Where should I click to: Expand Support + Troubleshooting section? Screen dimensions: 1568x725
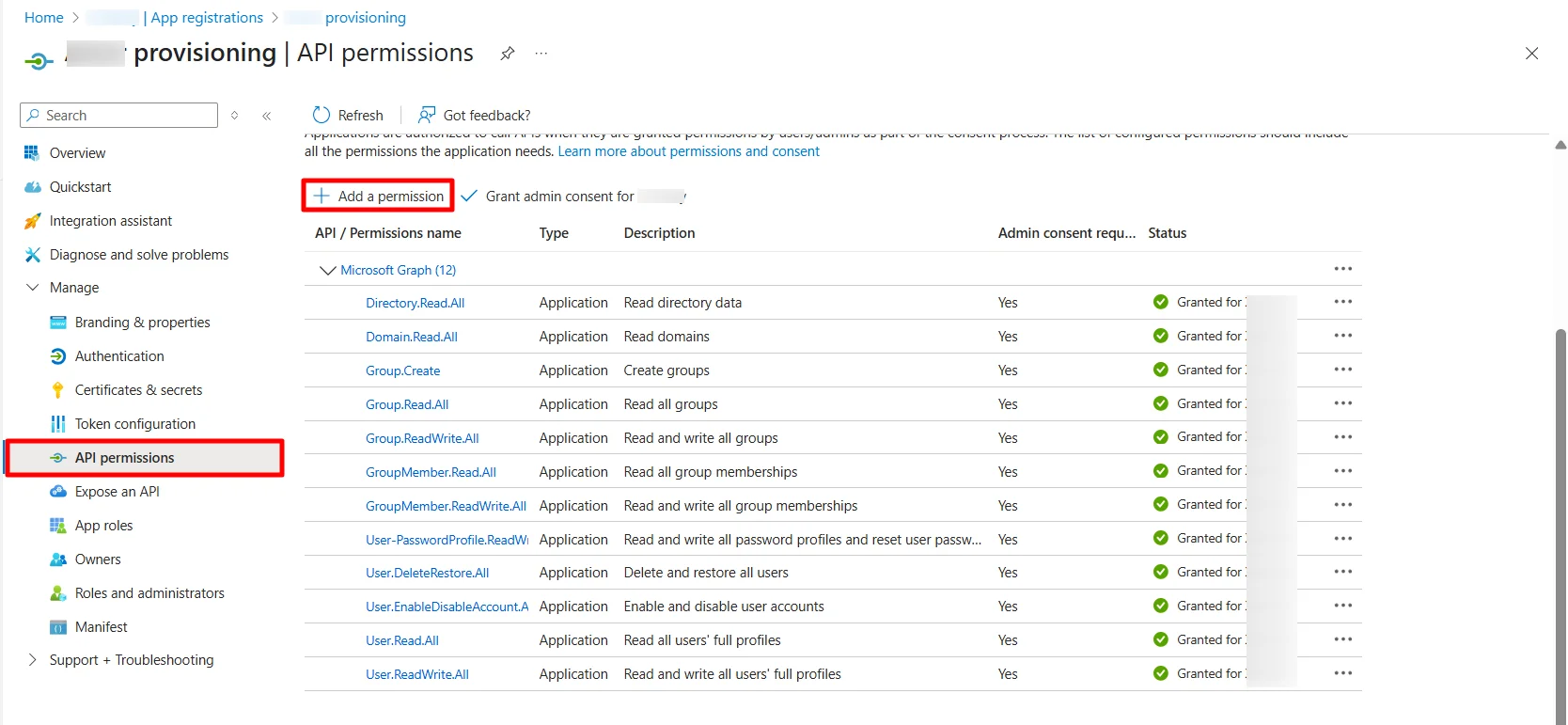tap(32, 660)
